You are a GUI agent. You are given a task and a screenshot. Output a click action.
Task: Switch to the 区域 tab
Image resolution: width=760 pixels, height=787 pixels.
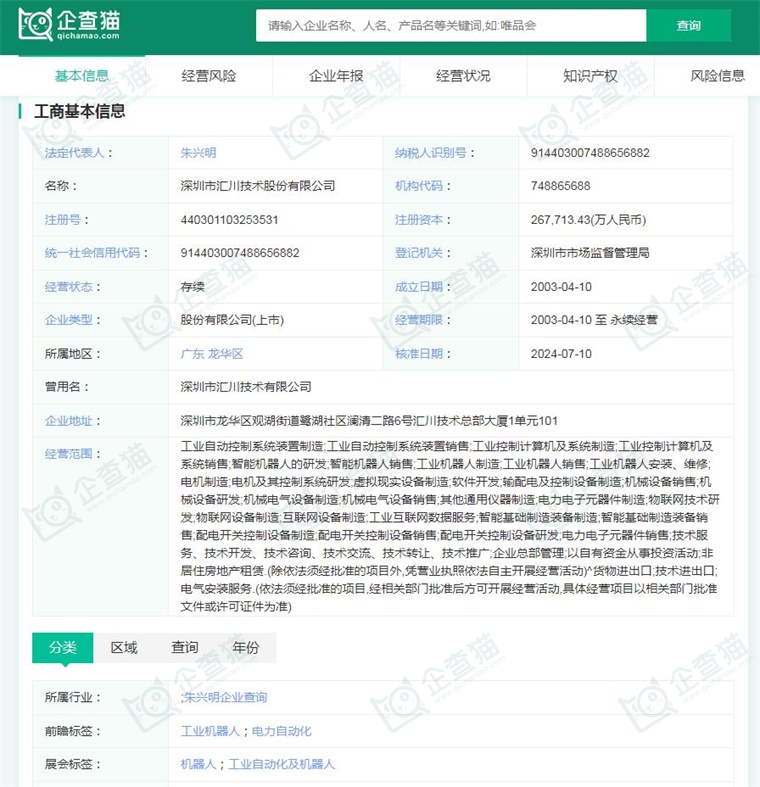(x=124, y=648)
